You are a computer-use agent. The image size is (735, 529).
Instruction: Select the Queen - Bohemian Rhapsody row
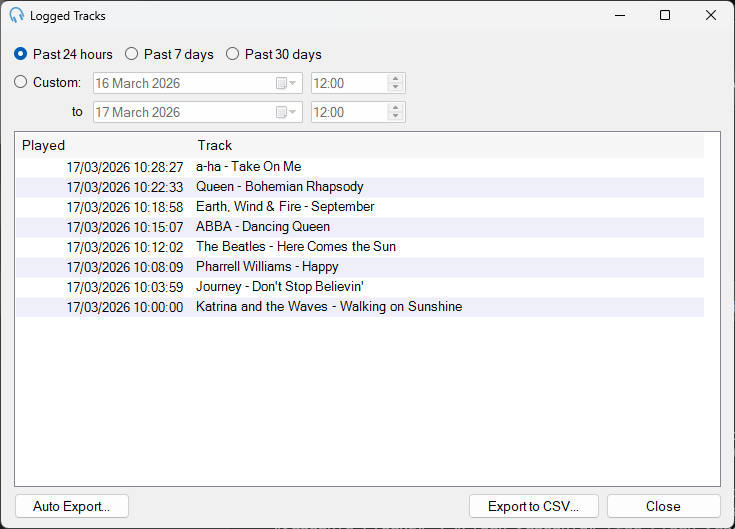(x=360, y=187)
